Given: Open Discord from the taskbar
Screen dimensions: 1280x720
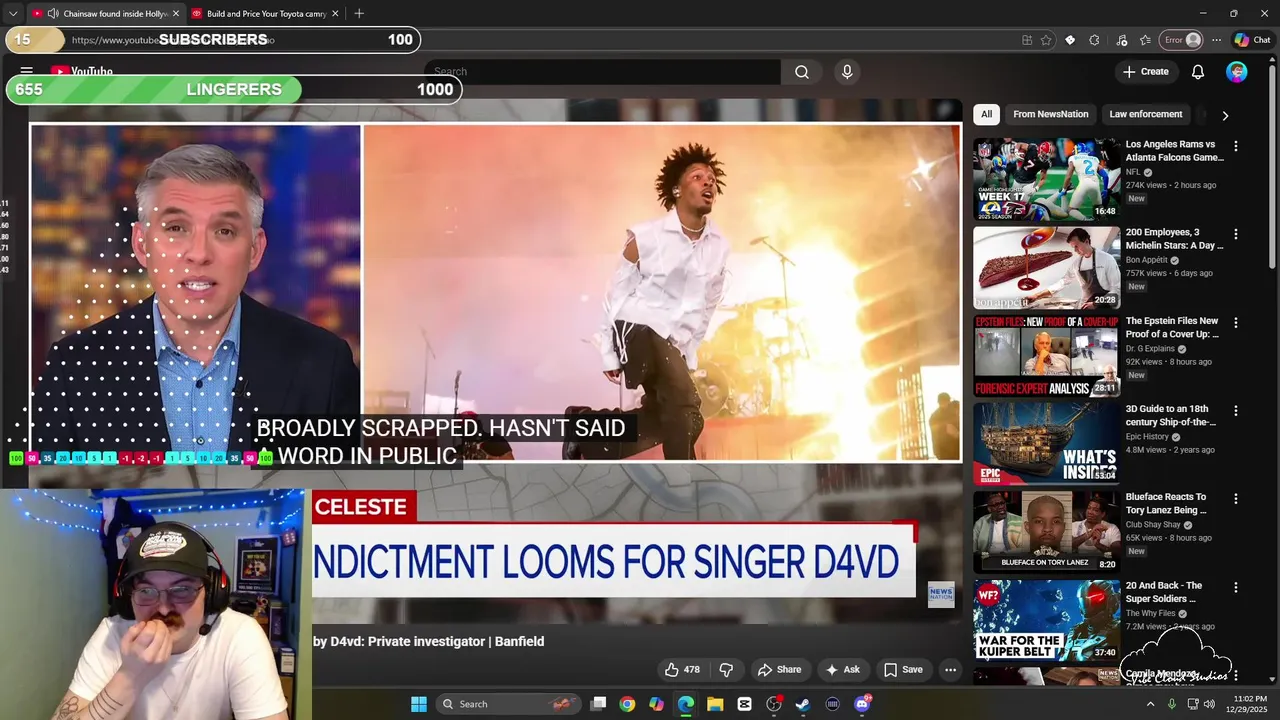Looking at the screenshot, I should (862, 704).
